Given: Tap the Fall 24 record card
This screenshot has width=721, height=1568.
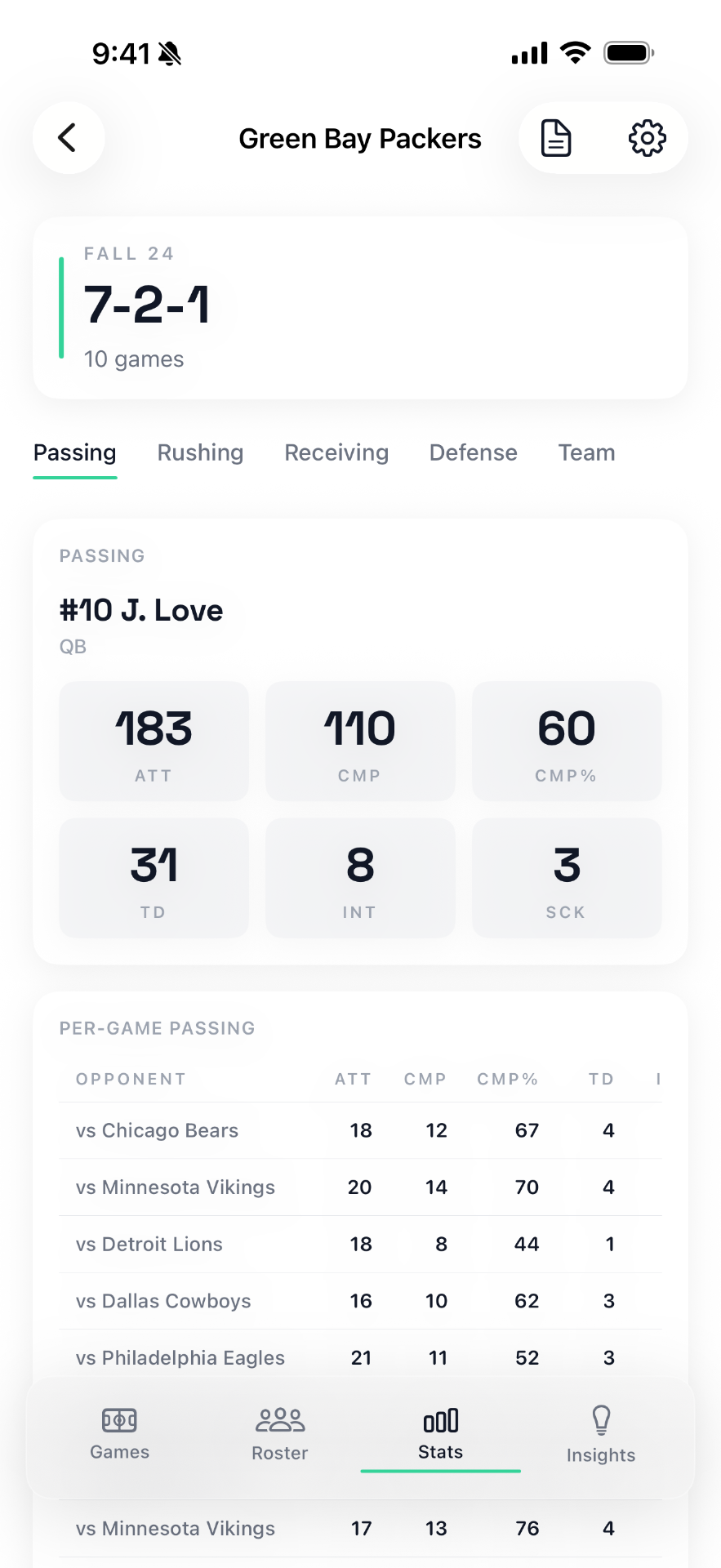Looking at the screenshot, I should (360, 307).
